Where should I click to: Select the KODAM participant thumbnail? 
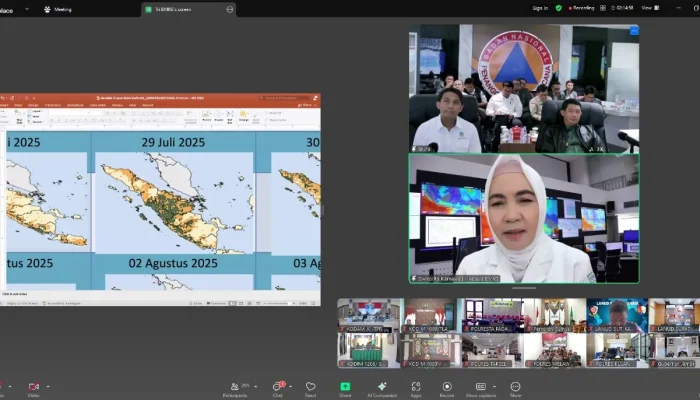tap(370, 315)
